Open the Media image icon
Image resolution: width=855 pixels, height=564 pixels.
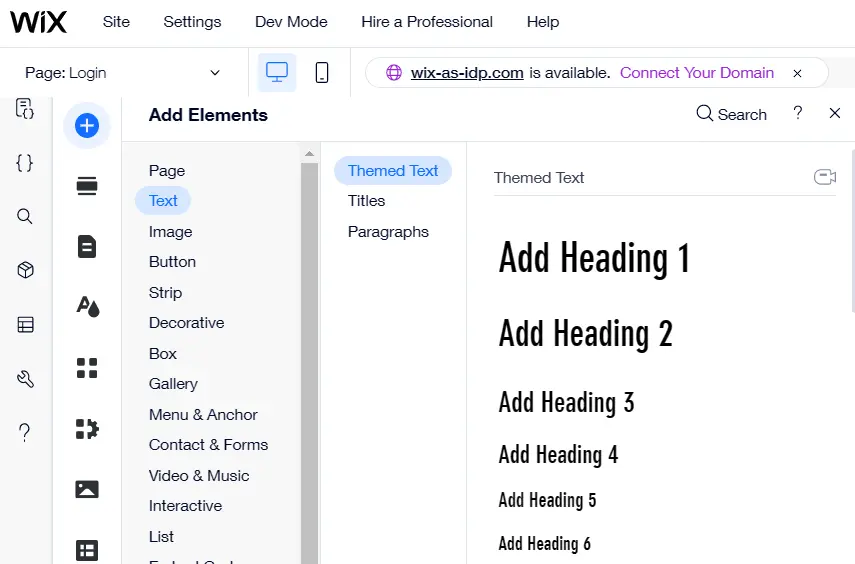pyautogui.click(x=87, y=489)
